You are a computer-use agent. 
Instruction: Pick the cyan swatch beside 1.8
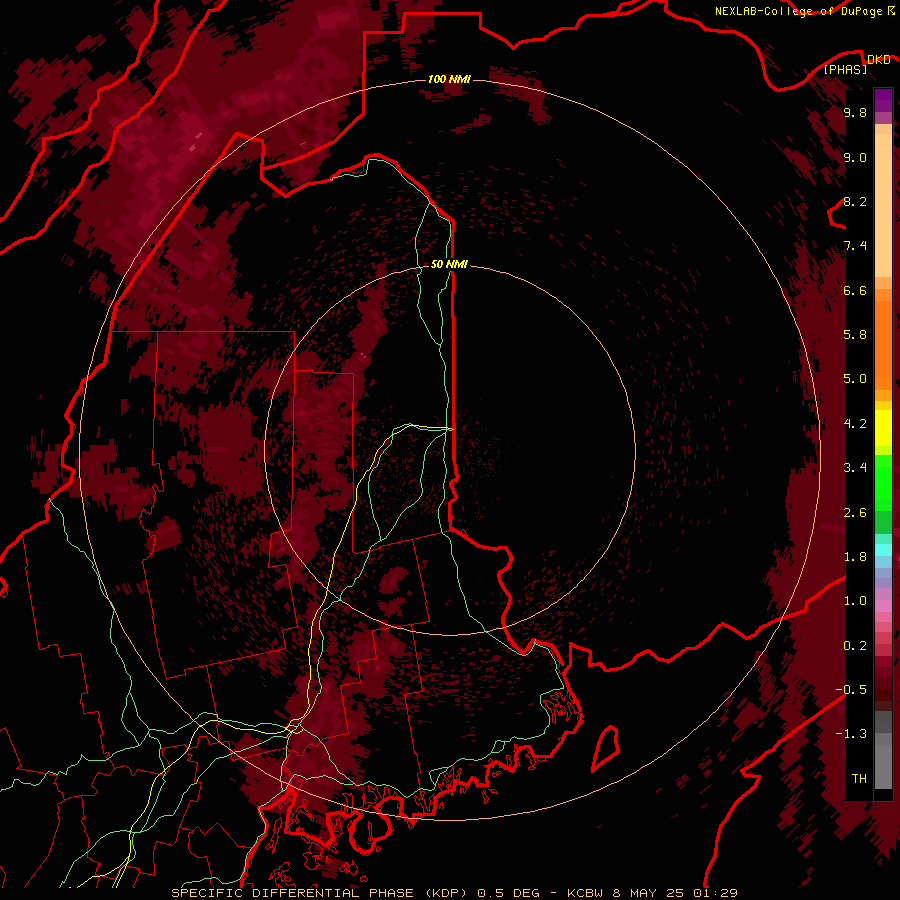click(883, 550)
